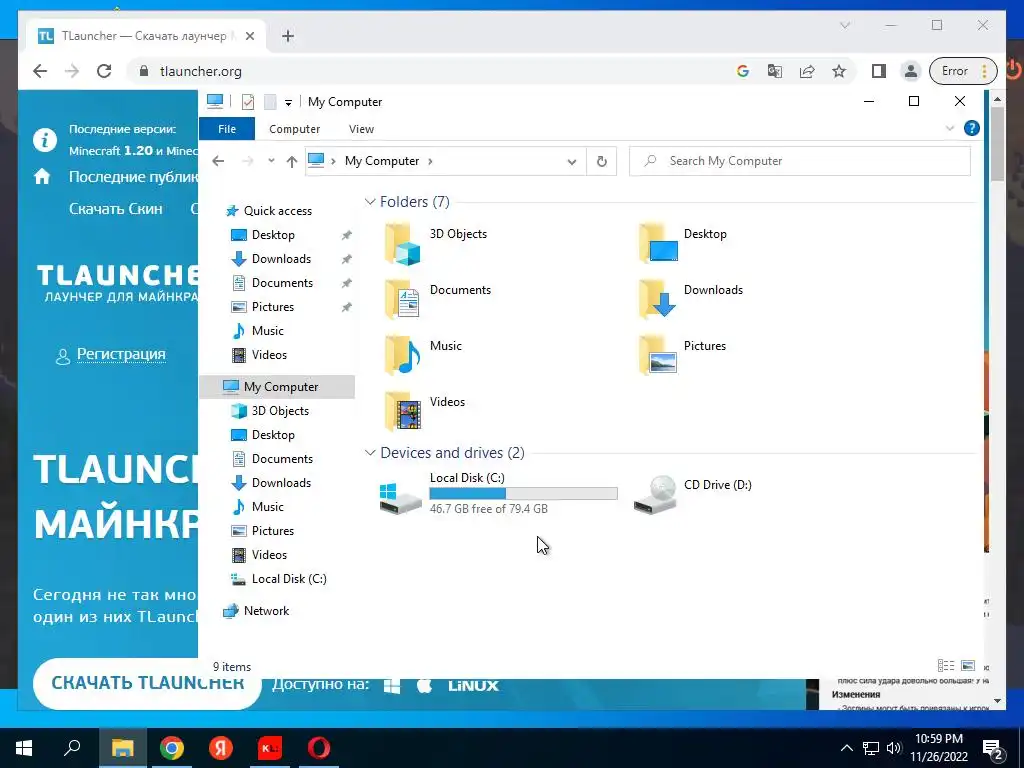Select Quick access in navigation pane
The height and width of the screenshot is (768, 1024).
(x=277, y=211)
